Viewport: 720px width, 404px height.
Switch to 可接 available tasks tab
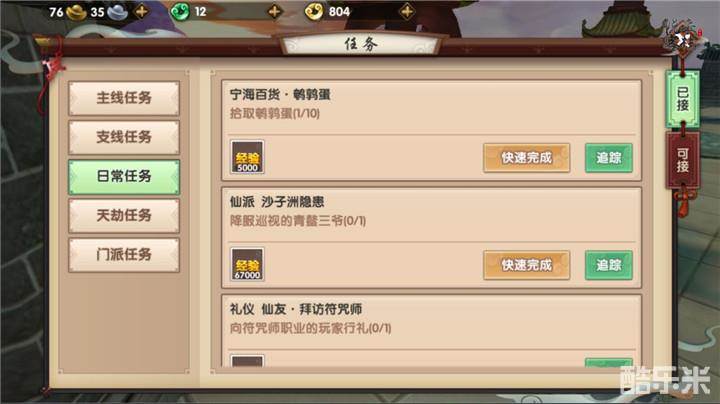click(x=683, y=160)
